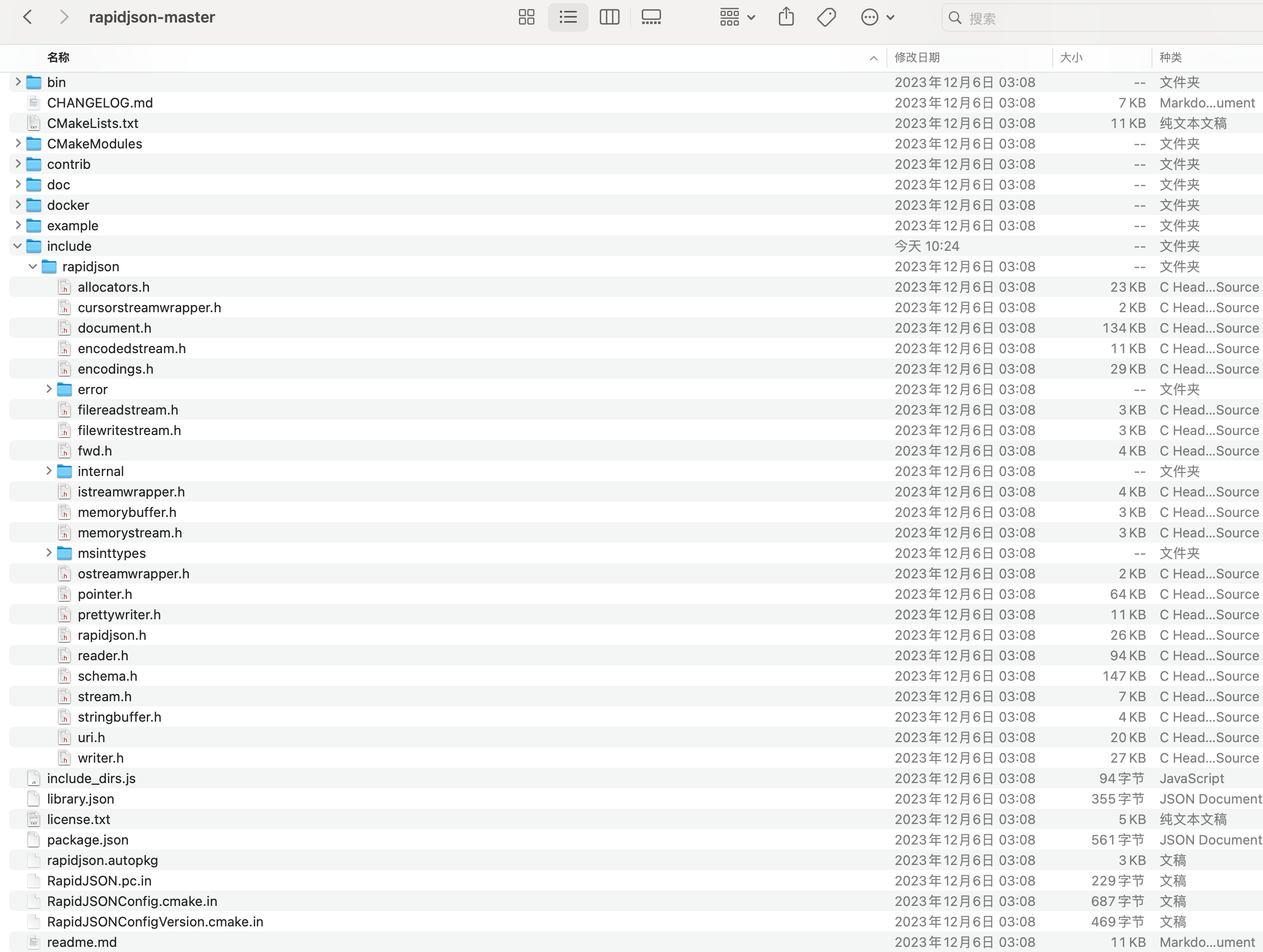Viewport: 1263px width, 952px height.
Task: Select the document.h file
Action: [114, 328]
